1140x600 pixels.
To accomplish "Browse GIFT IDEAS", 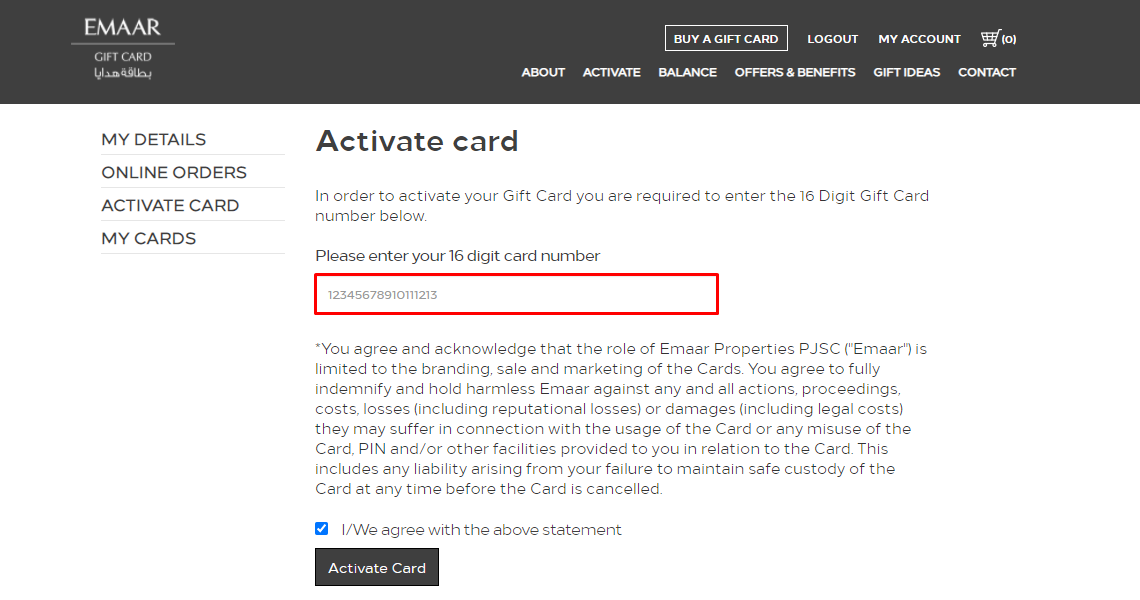I will tap(907, 72).
